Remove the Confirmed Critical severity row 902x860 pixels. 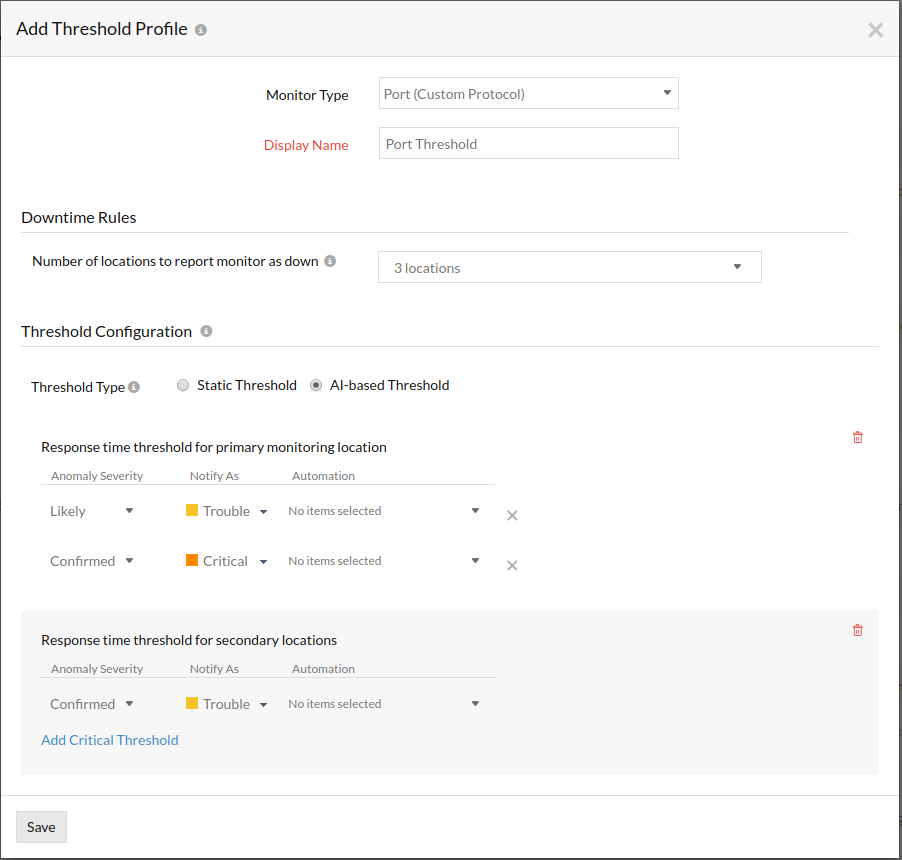pyautogui.click(x=512, y=565)
